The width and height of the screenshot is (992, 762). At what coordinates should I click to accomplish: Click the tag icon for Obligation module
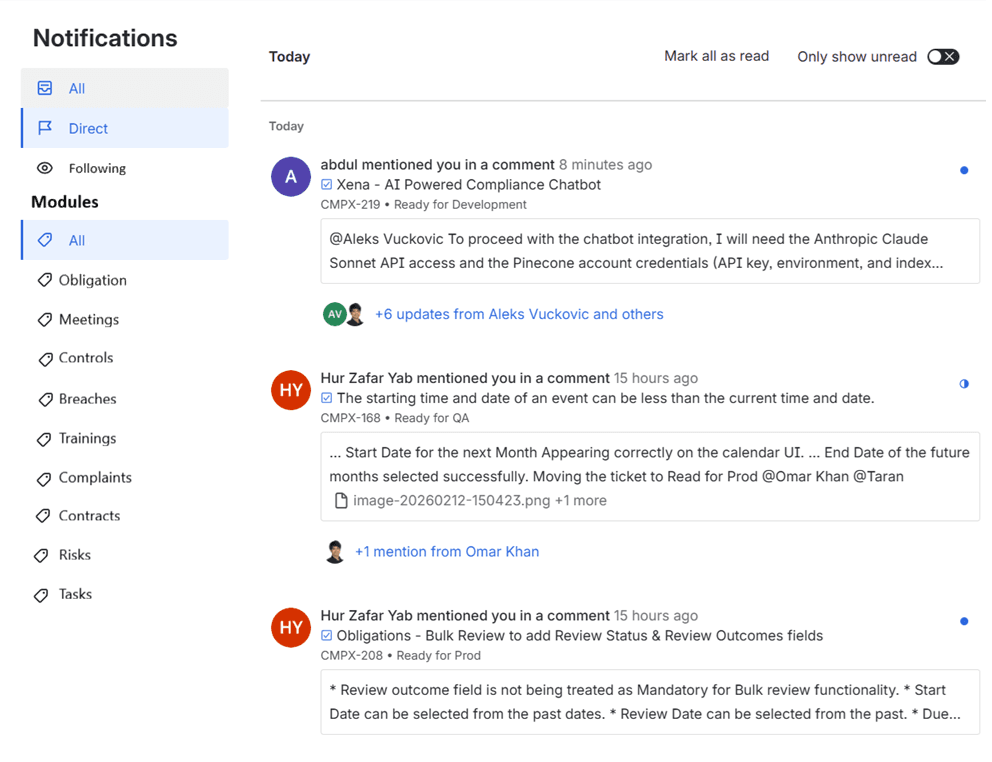click(x=44, y=280)
